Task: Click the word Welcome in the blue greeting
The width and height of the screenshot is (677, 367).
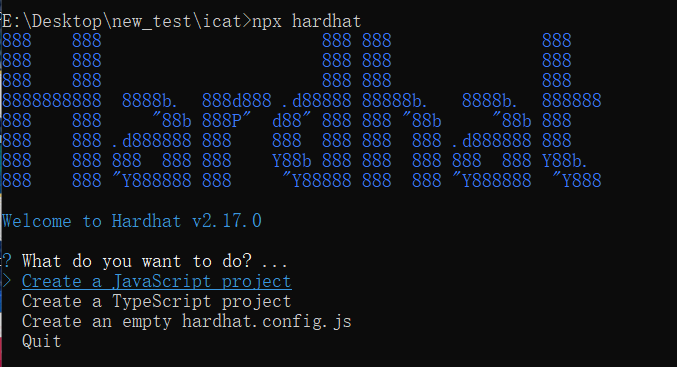Action: click(37, 221)
